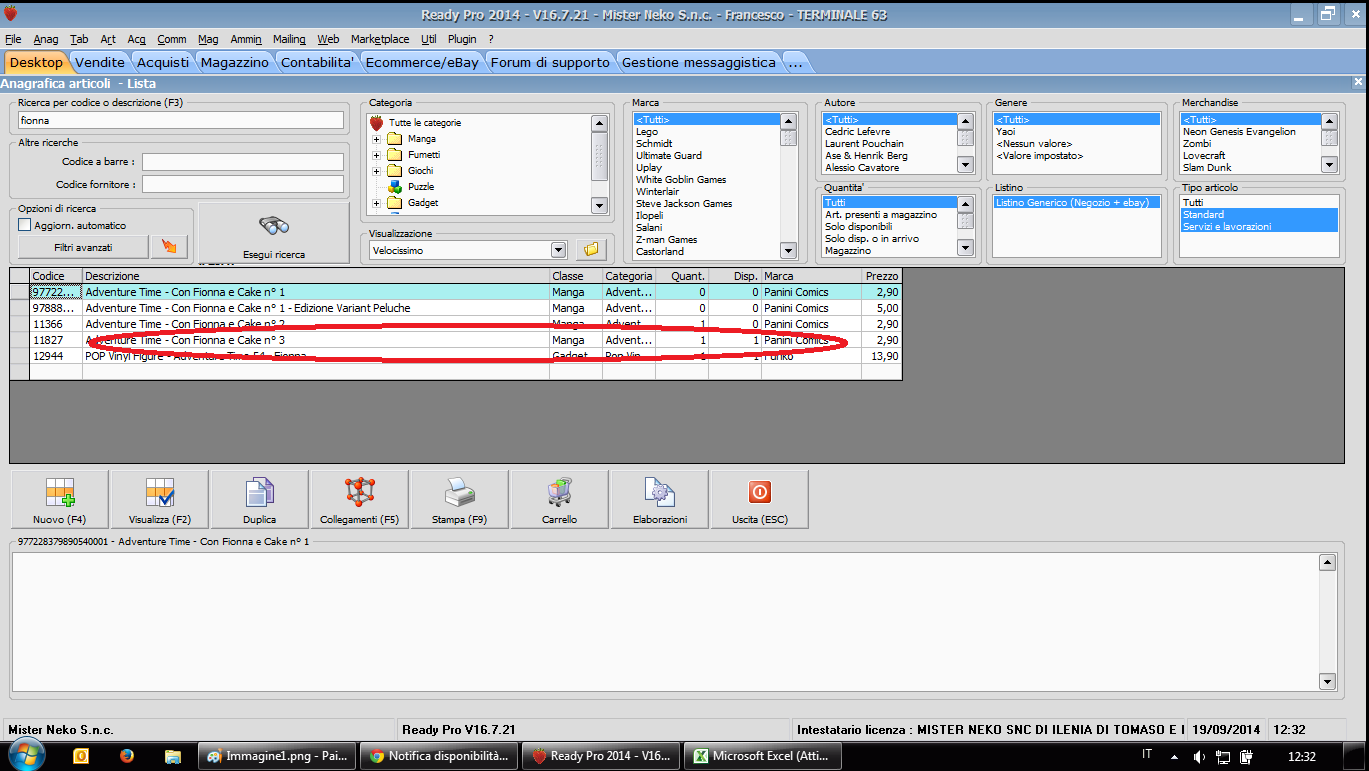The width and height of the screenshot is (1369, 771).
Task: Click the Giochi folder icon in Categoria tree
Action: tap(394, 171)
